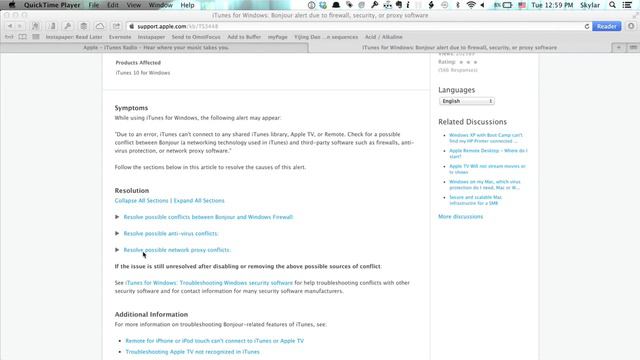The height and width of the screenshot is (360, 640).
Task: Switch to the Apple iTunes Radio tab
Action: coord(154,48)
